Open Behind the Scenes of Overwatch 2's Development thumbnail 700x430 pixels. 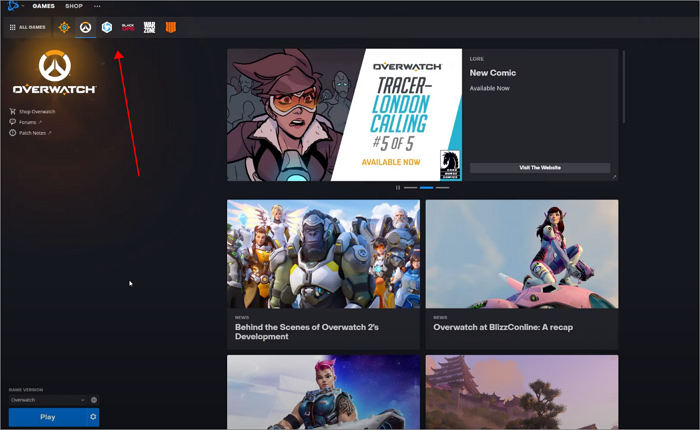[x=323, y=254]
